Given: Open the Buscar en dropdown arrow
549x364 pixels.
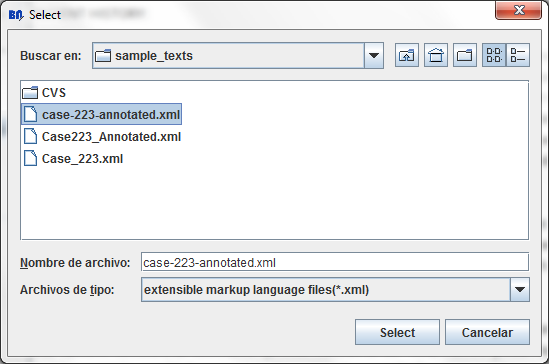Looking at the screenshot, I should pos(374,55).
